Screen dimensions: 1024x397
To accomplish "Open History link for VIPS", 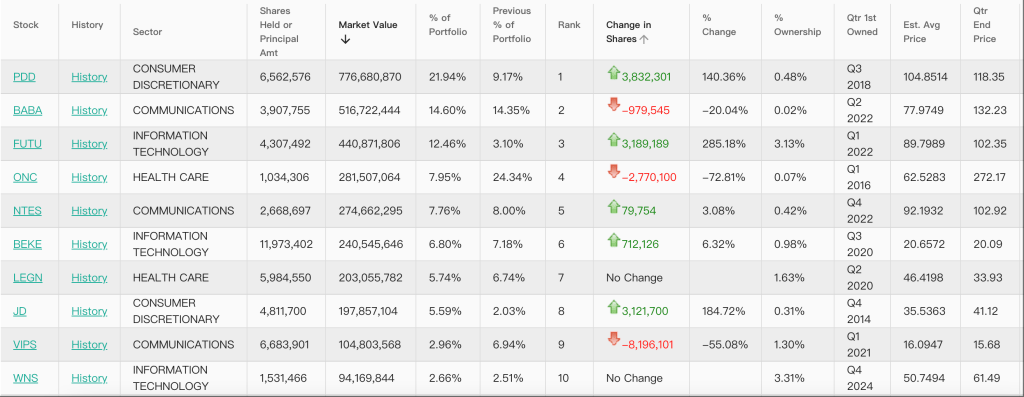I will click(x=89, y=345).
